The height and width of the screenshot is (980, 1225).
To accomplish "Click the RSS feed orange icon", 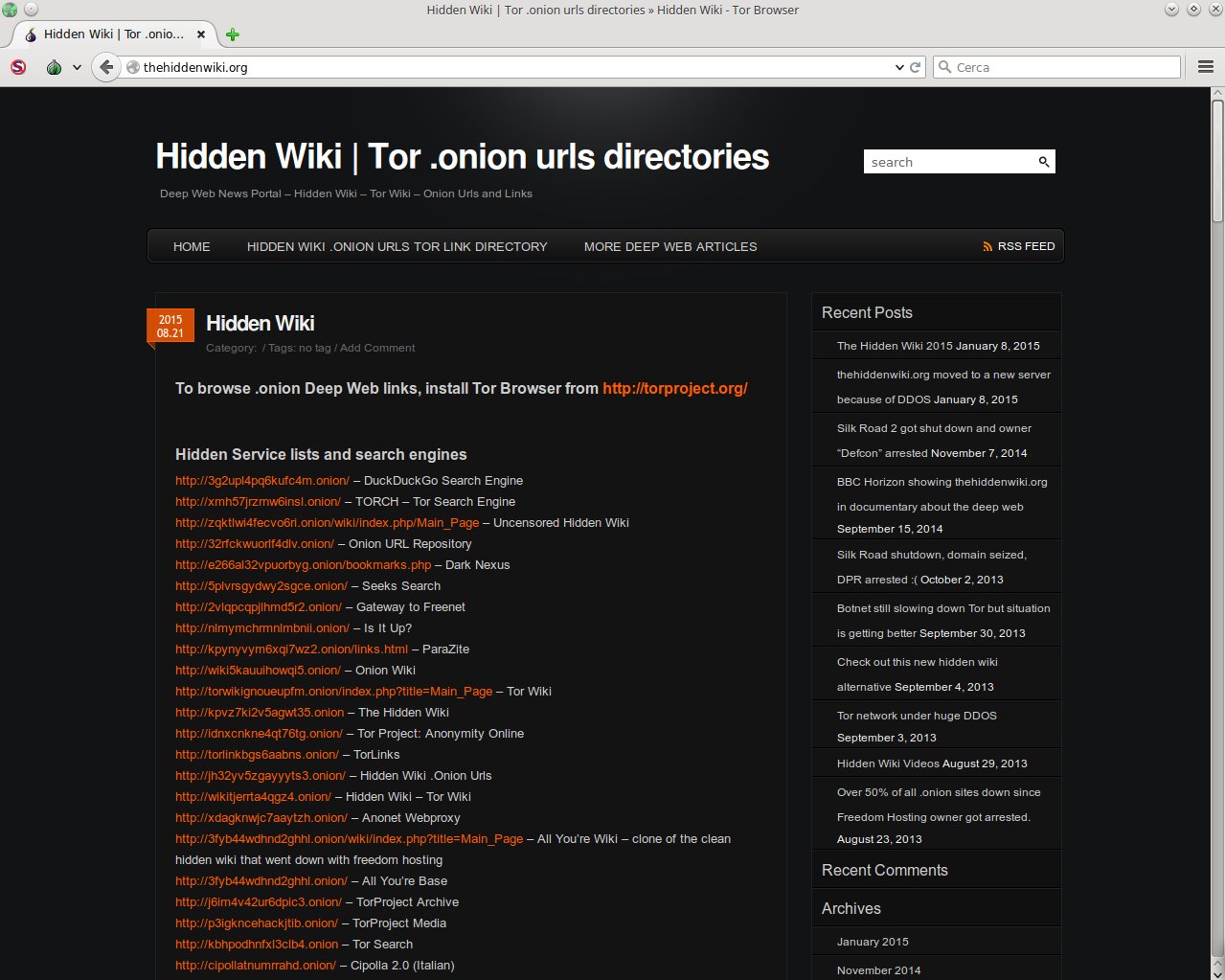I will (x=987, y=246).
